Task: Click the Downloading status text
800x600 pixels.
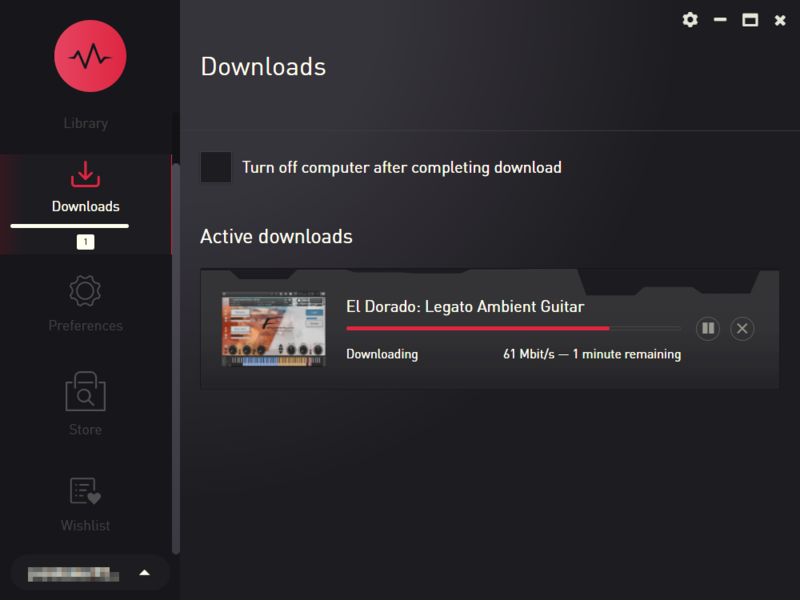Action: point(382,354)
